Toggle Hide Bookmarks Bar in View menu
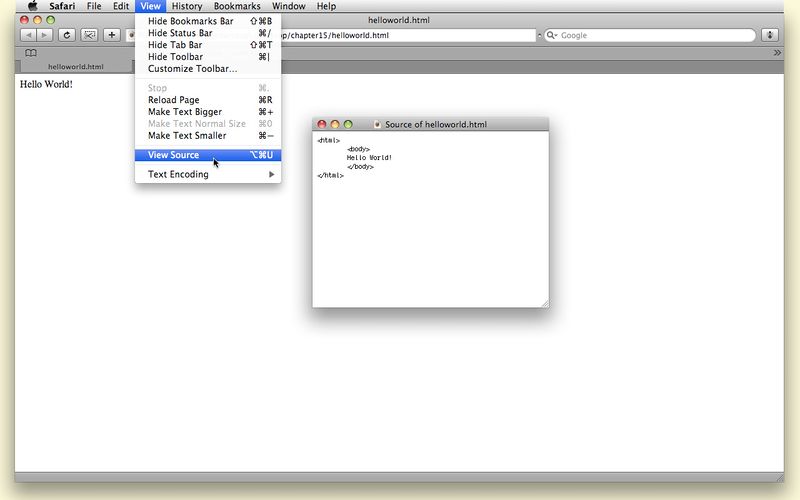The width and height of the screenshot is (800, 500). coord(190,21)
